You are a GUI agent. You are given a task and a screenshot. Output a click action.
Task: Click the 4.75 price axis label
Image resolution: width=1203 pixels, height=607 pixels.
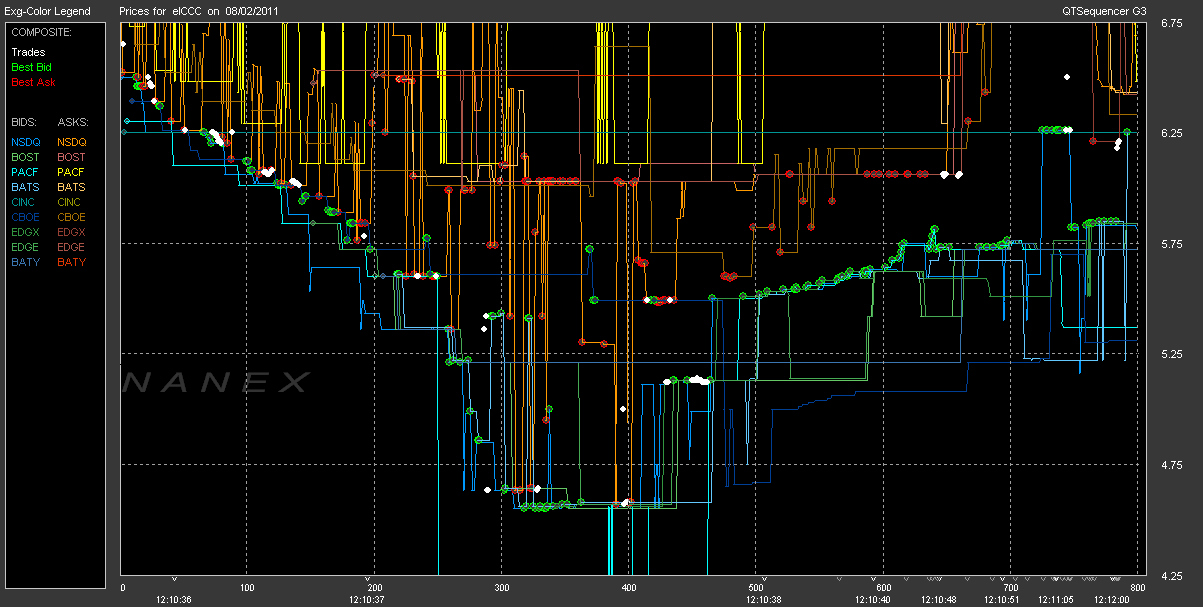[x=1172, y=465]
